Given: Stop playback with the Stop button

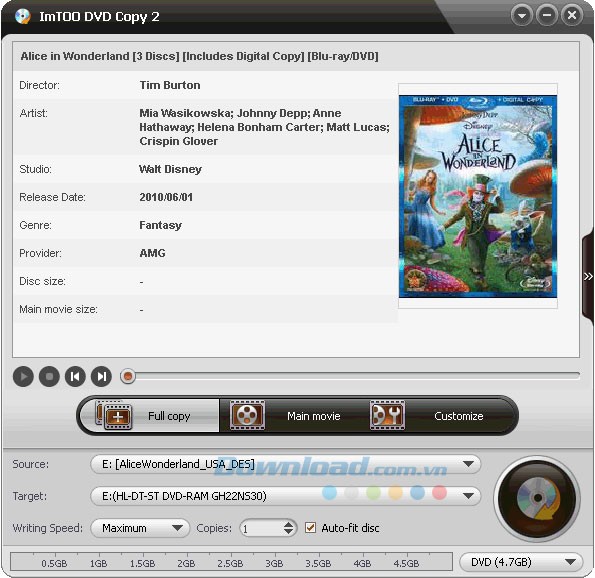Looking at the screenshot, I should [x=49, y=376].
